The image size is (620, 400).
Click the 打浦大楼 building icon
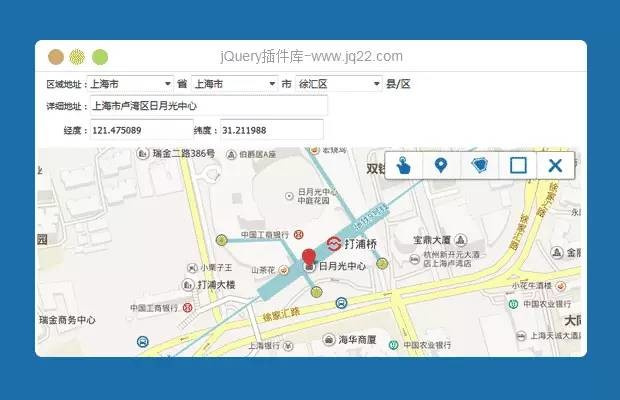(x=188, y=285)
